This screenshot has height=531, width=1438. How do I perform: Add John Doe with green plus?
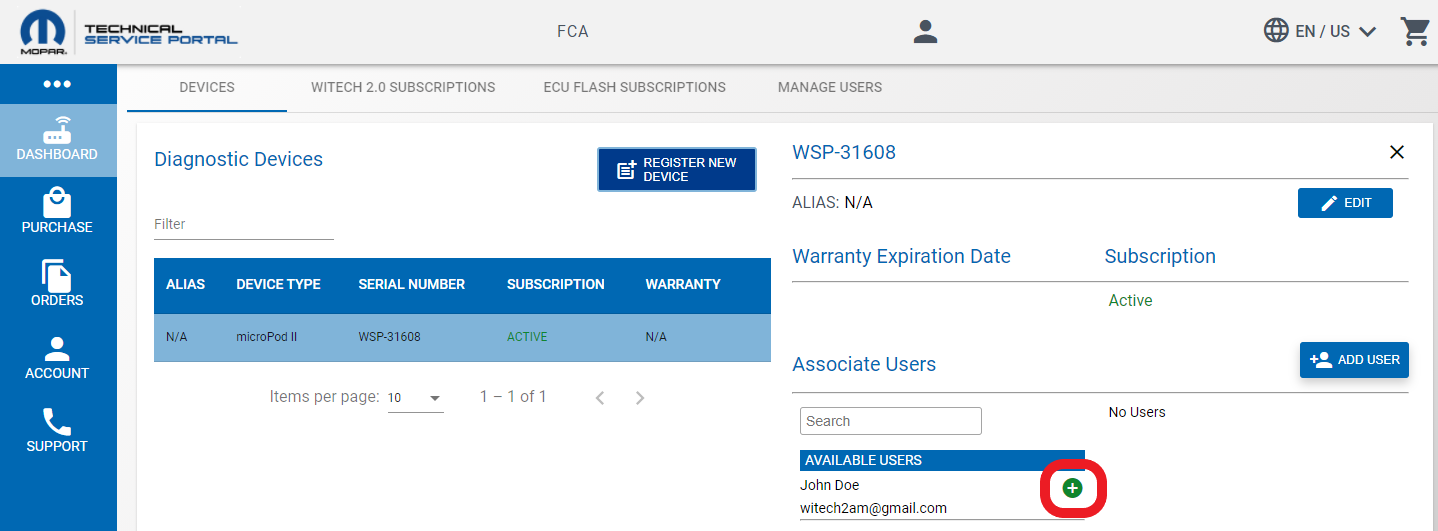1072,488
